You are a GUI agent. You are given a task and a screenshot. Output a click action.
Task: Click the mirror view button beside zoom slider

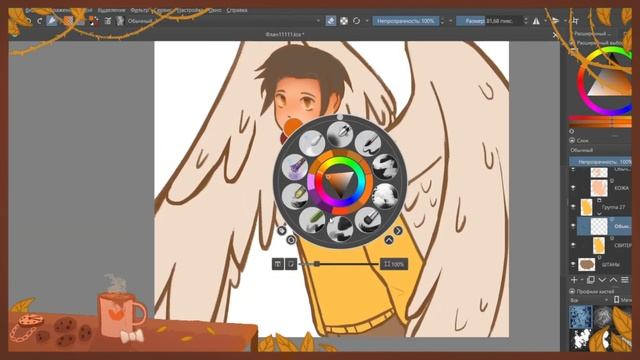tap(291, 264)
